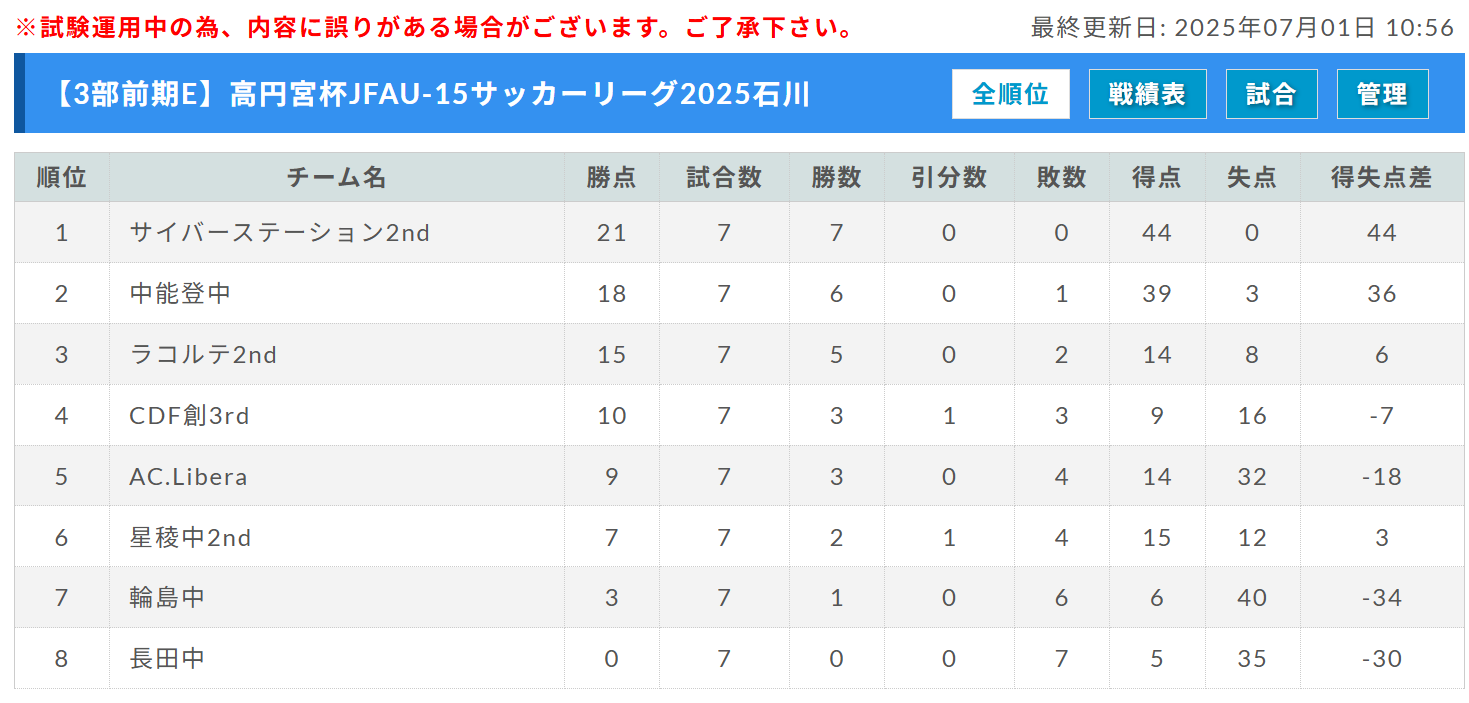Click the 得点 column header
Viewport: 1469px width, 703px height.
click(x=1157, y=177)
